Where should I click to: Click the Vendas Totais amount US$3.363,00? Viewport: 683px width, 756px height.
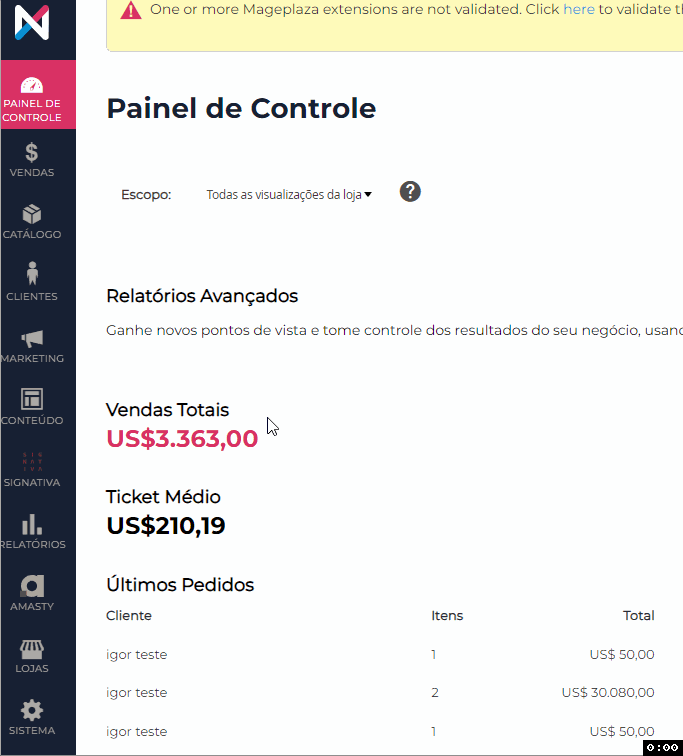pos(182,438)
